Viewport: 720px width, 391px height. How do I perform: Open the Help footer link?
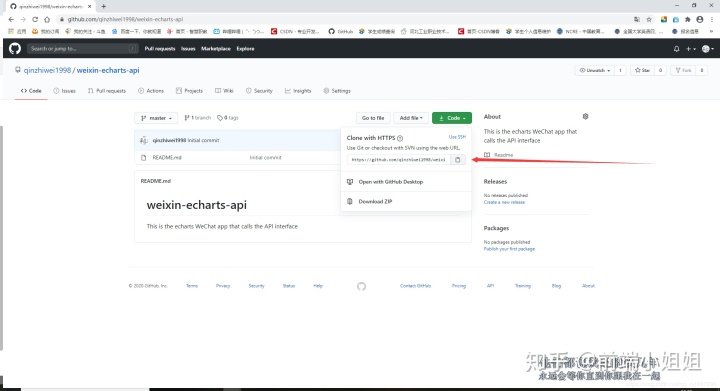pos(318,286)
